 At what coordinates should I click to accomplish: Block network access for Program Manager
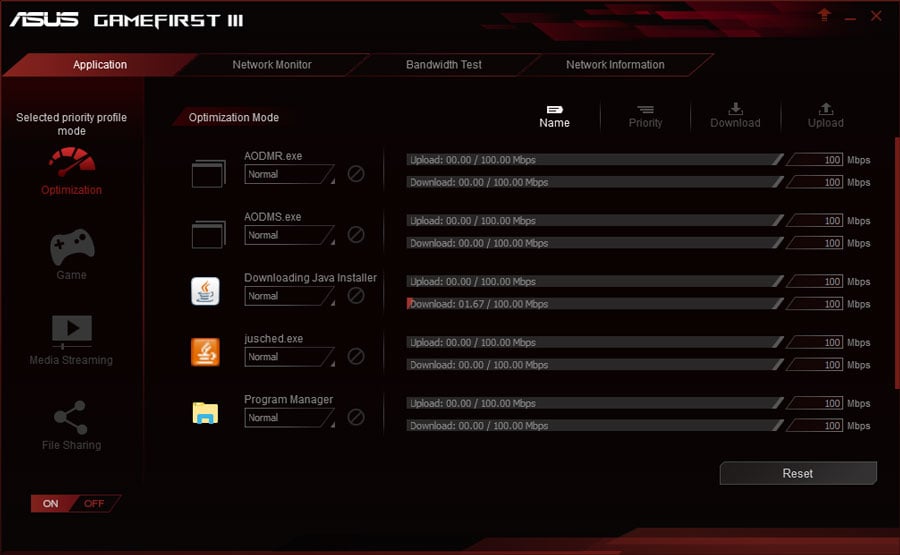(356, 417)
